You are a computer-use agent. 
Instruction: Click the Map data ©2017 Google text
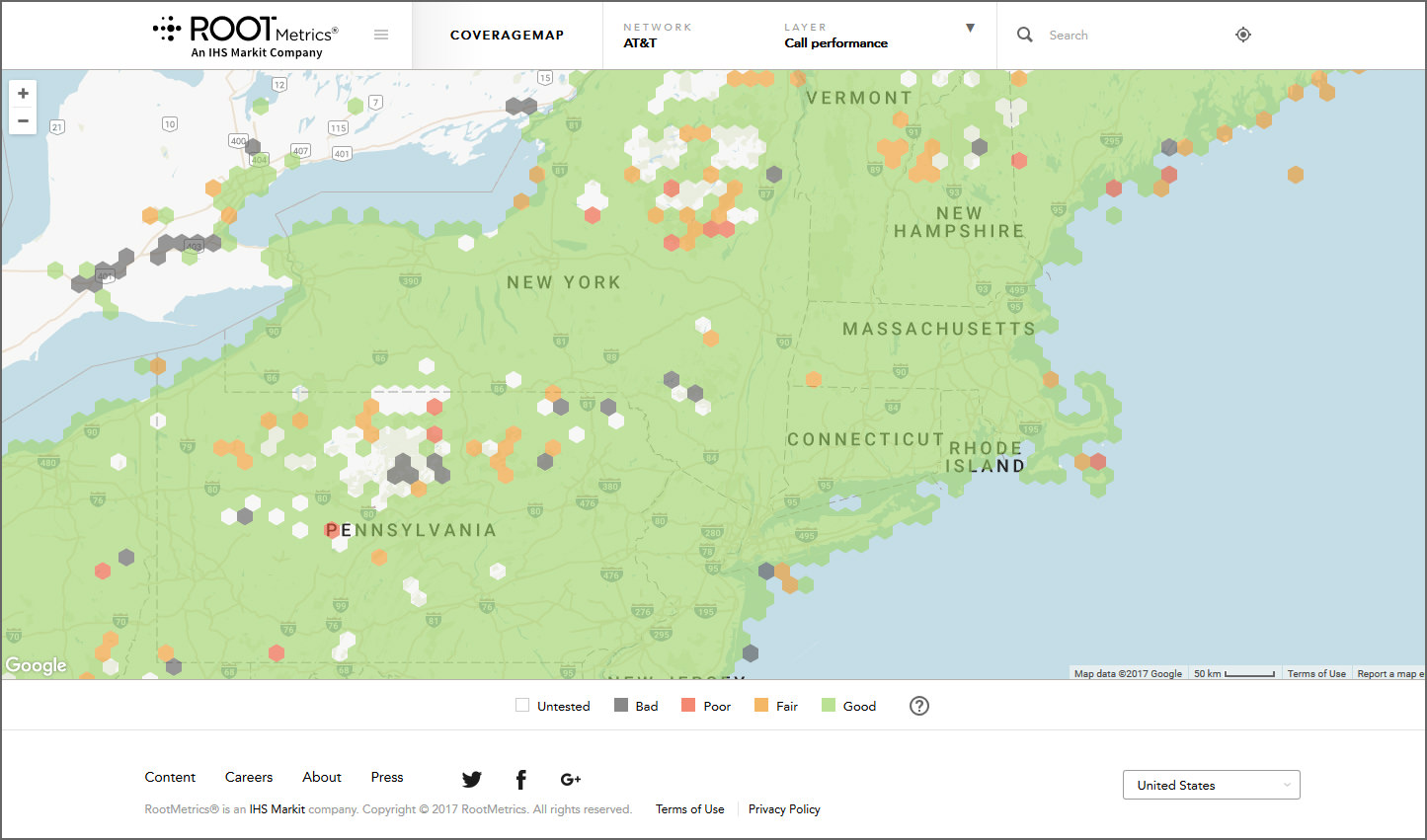pyautogui.click(x=1128, y=674)
